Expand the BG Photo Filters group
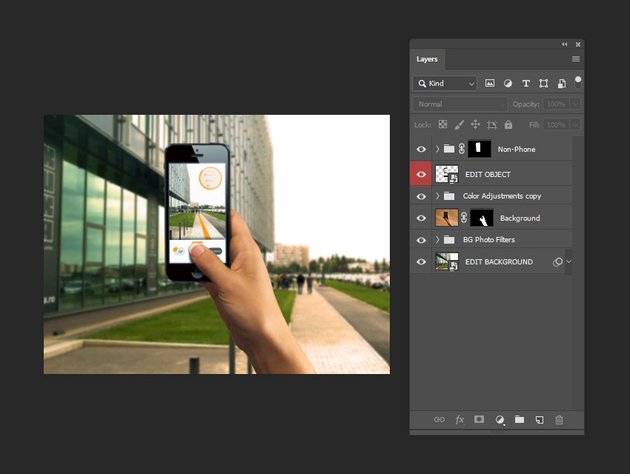Screen dimensions: 630x474 [x=438, y=239]
